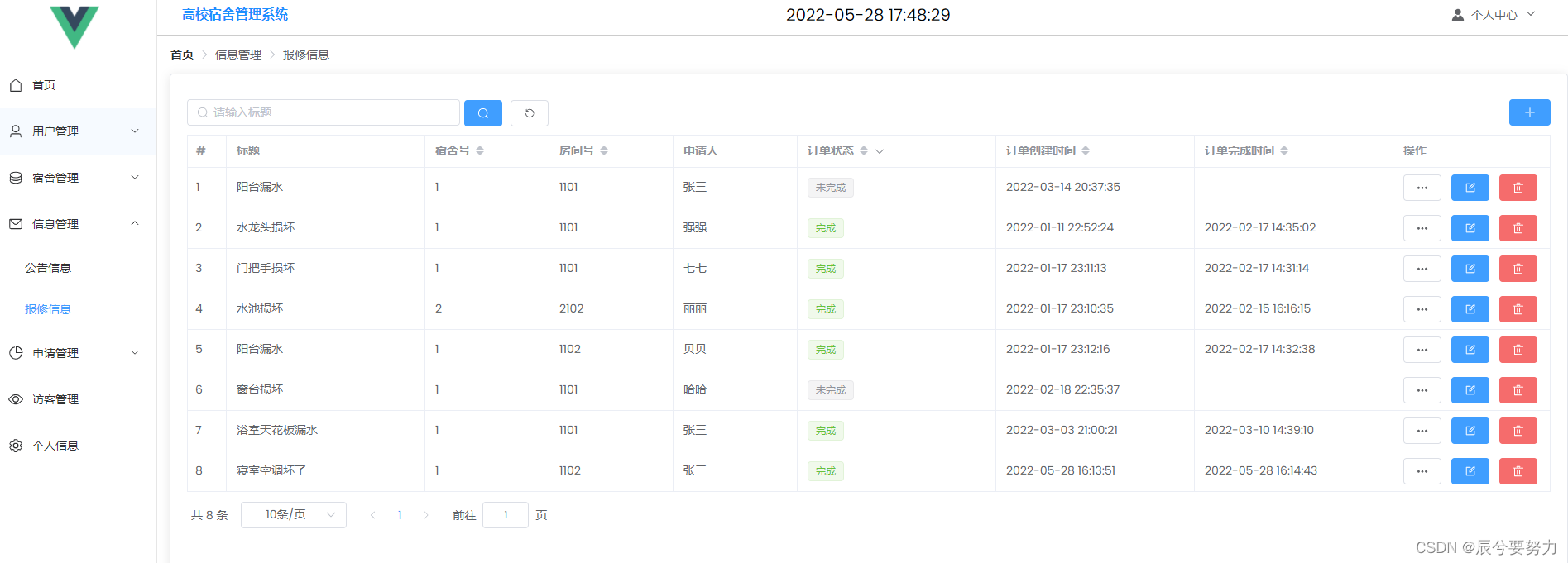The height and width of the screenshot is (563, 1568).
Task: Delete the 水龙头损坏 record
Action: point(1518,228)
